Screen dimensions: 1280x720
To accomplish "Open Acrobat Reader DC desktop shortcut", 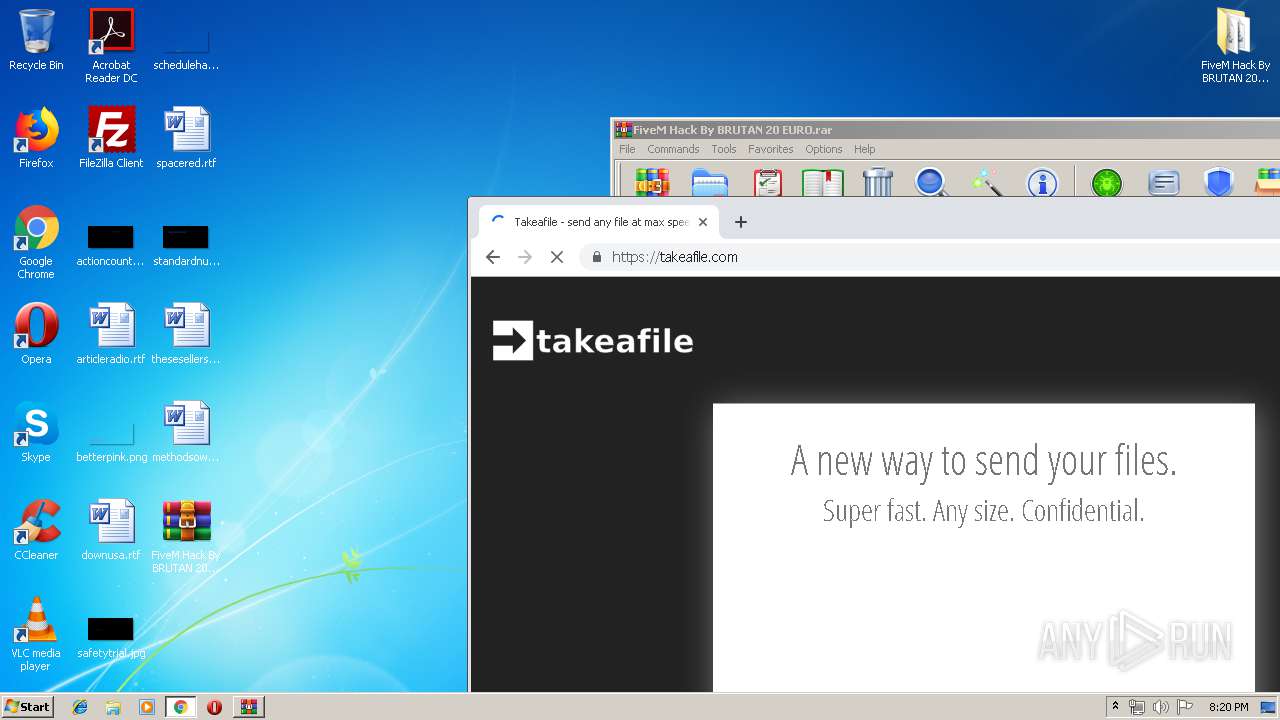I will pyautogui.click(x=111, y=46).
